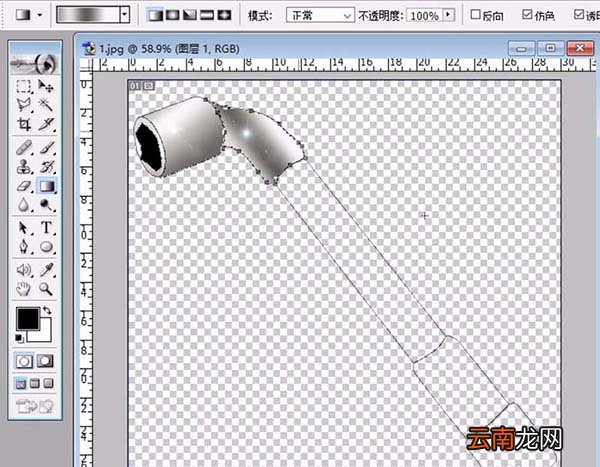Select the Dodge tool

[x=46, y=206]
